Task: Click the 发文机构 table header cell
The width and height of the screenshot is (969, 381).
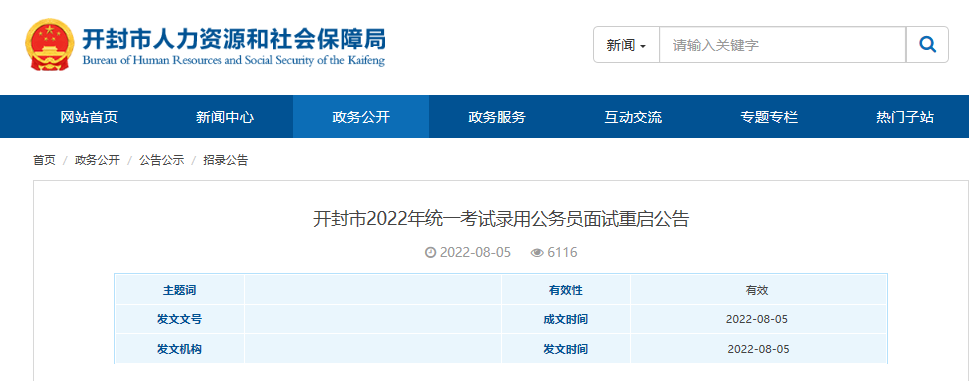Action: pyautogui.click(x=179, y=349)
